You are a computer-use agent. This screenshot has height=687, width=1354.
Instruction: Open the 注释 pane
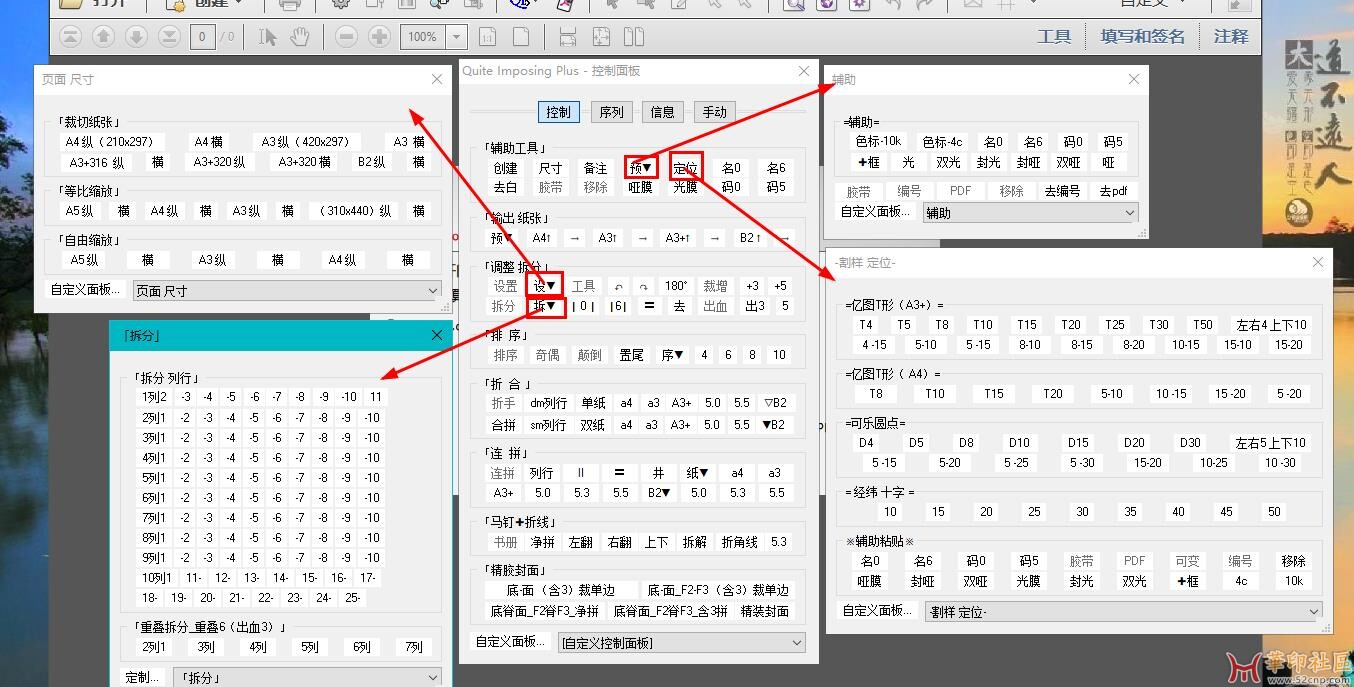(1231, 36)
